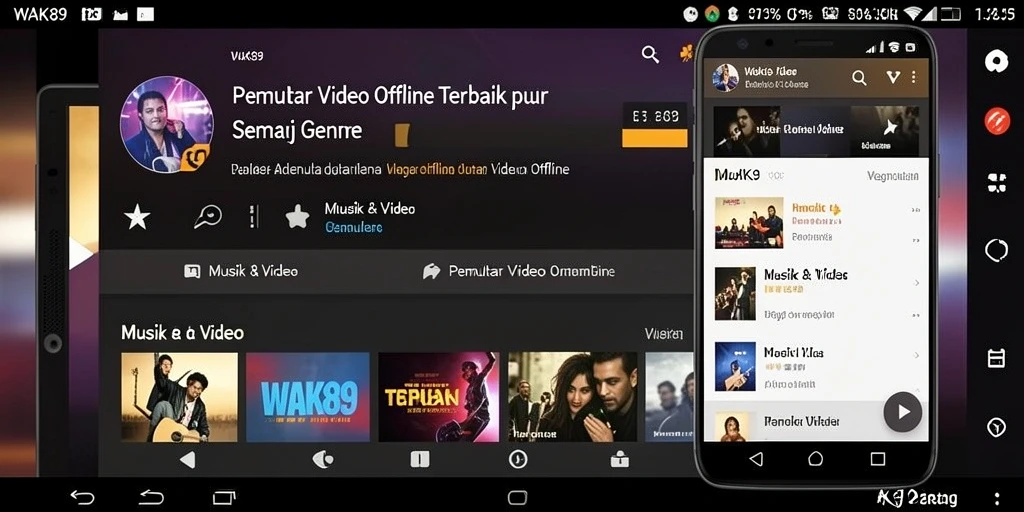Viewport: 1024px width, 512px height.
Task: Select the Musik & Video tab
Action: [x=241, y=271]
